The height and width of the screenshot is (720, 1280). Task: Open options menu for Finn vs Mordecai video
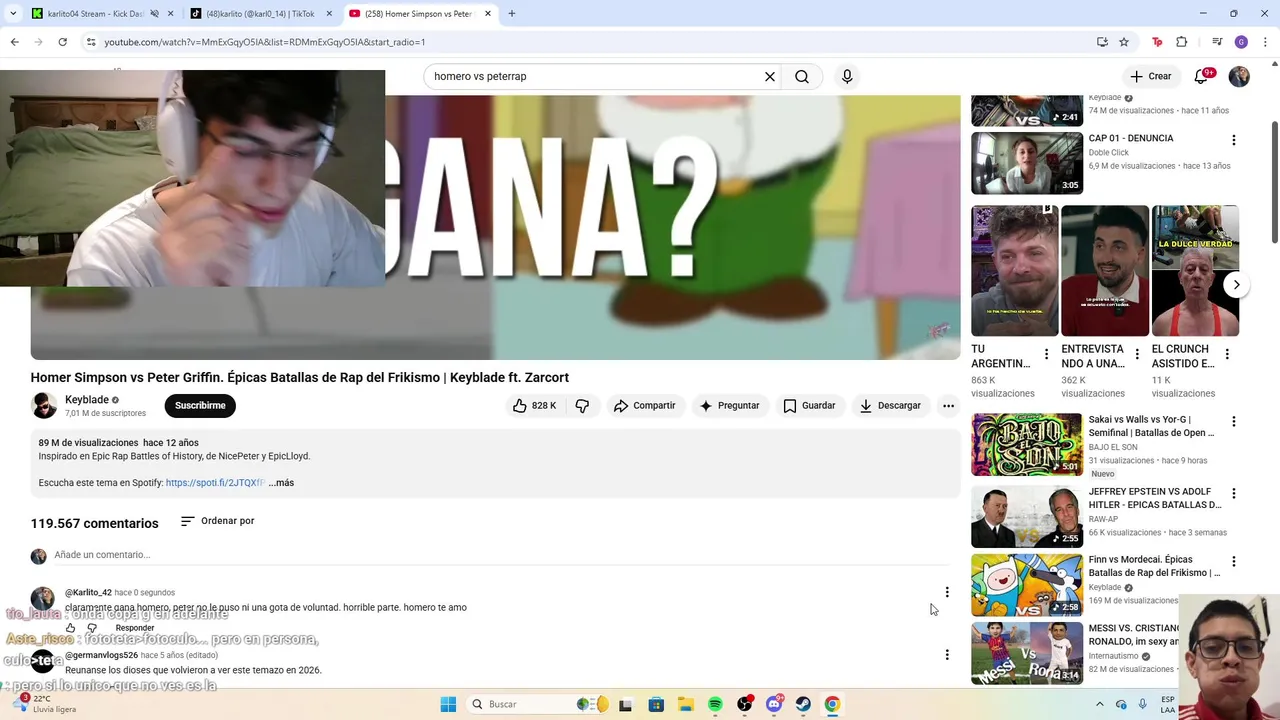1233,561
